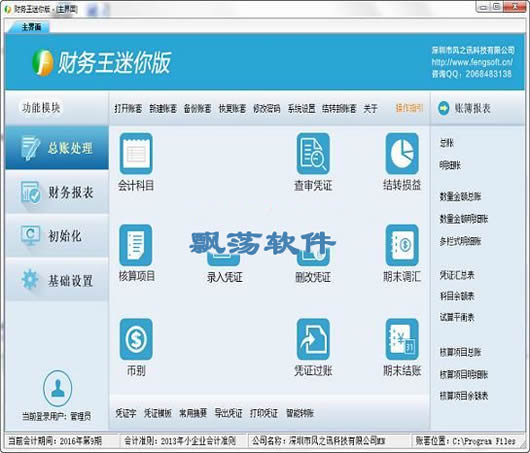Open the 总账 report
The height and width of the screenshot is (453, 530).
pos(447,143)
